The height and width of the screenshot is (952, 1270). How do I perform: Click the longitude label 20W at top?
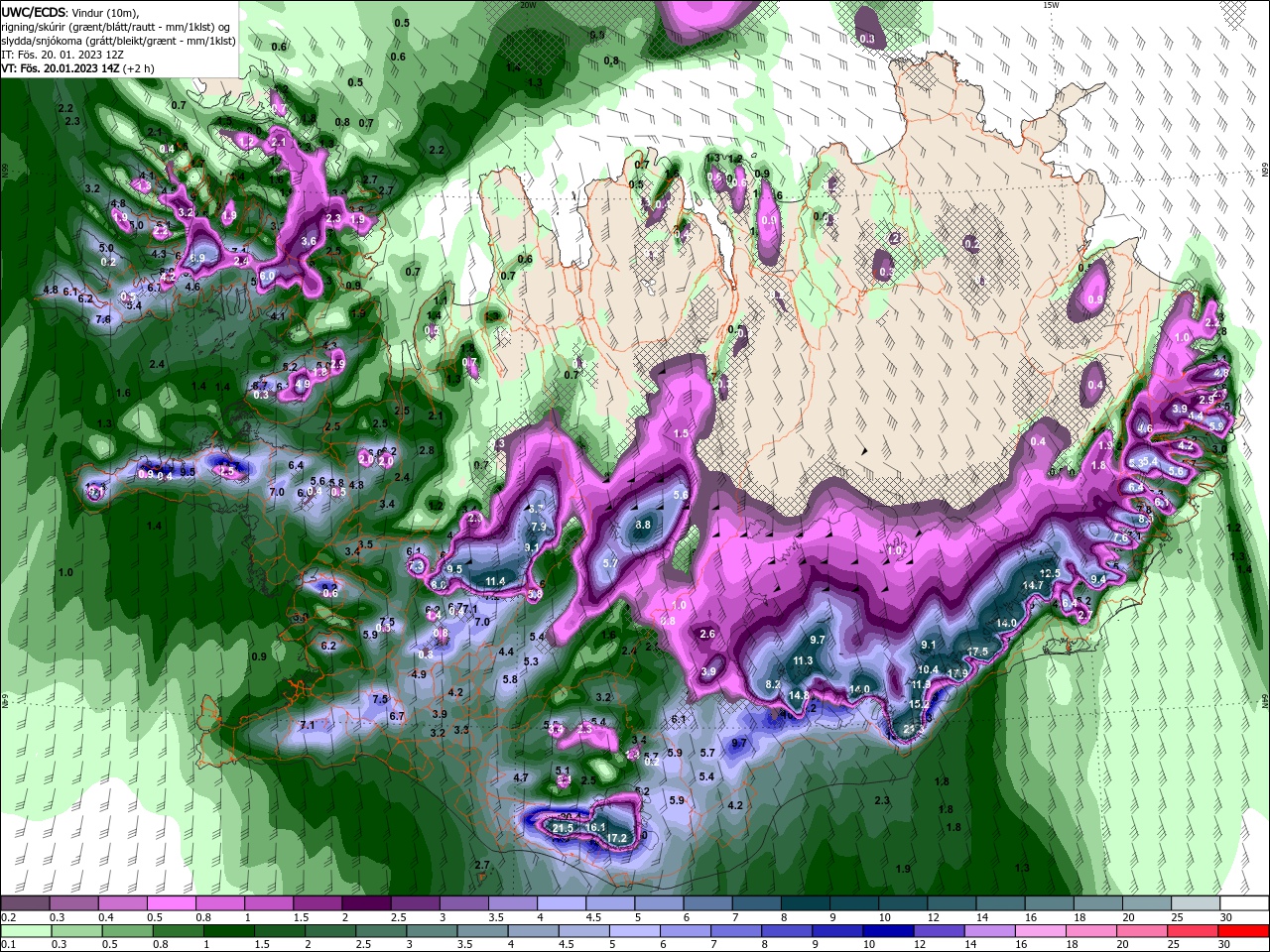pyautogui.click(x=528, y=5)
